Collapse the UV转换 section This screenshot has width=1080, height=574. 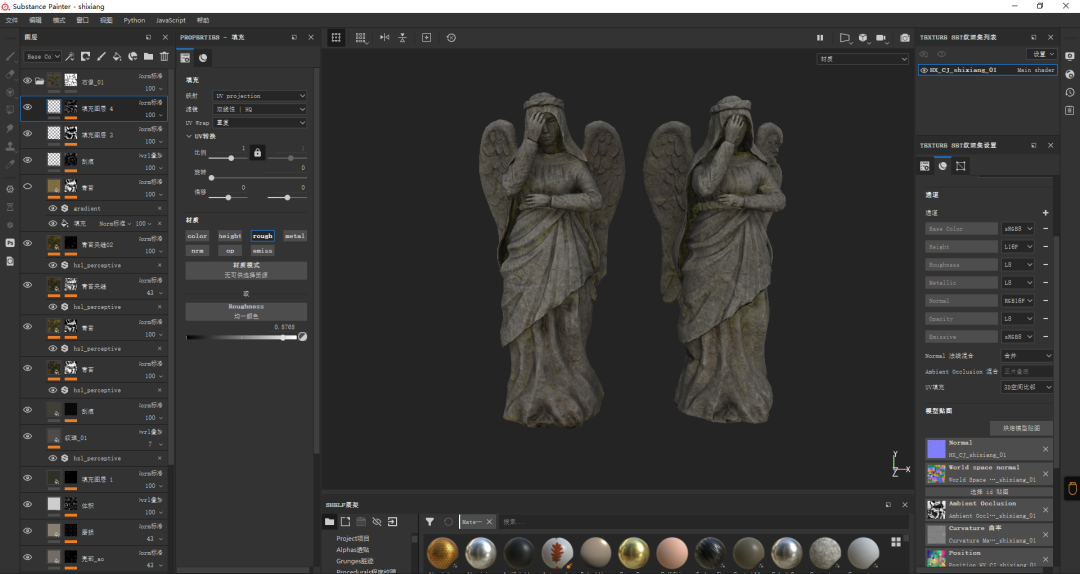click(190, 136)
